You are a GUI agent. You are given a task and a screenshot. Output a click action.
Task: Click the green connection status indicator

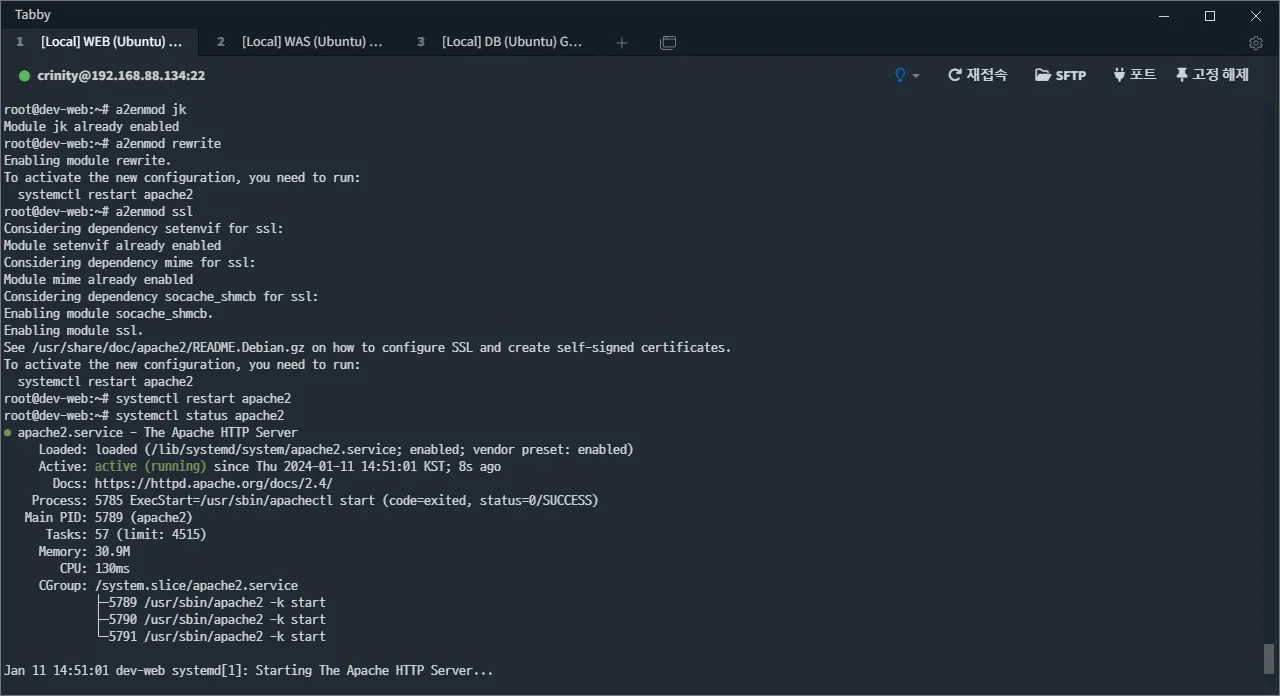(x=25, y=76)
